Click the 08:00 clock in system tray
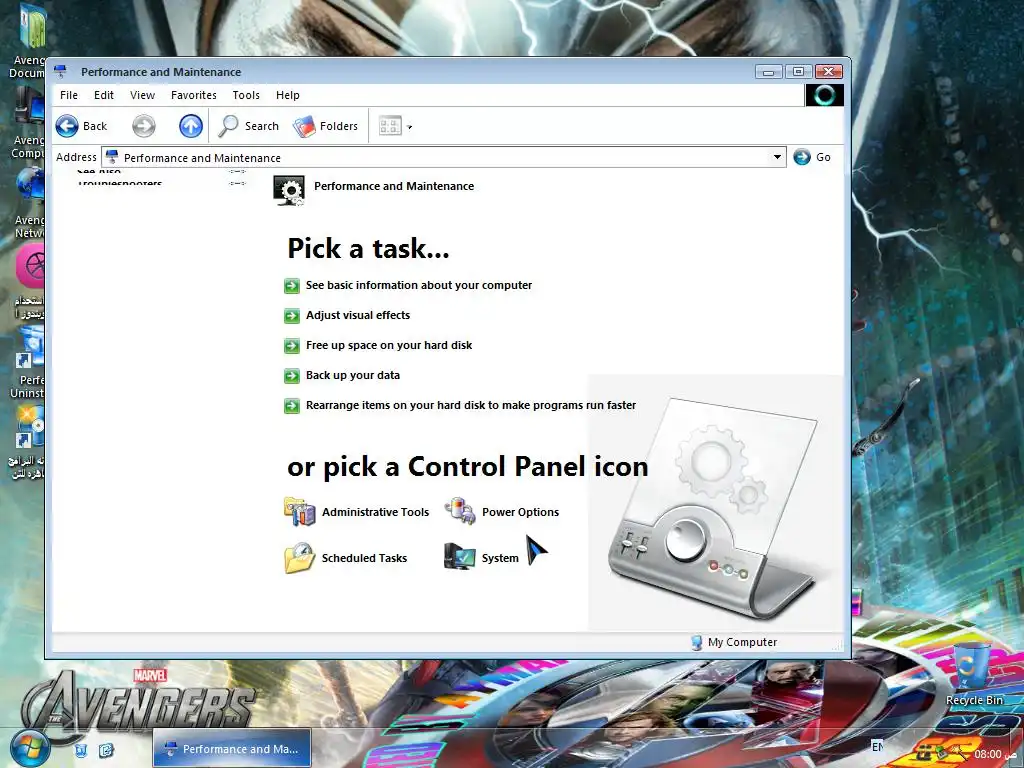 [x=987, y=754]
